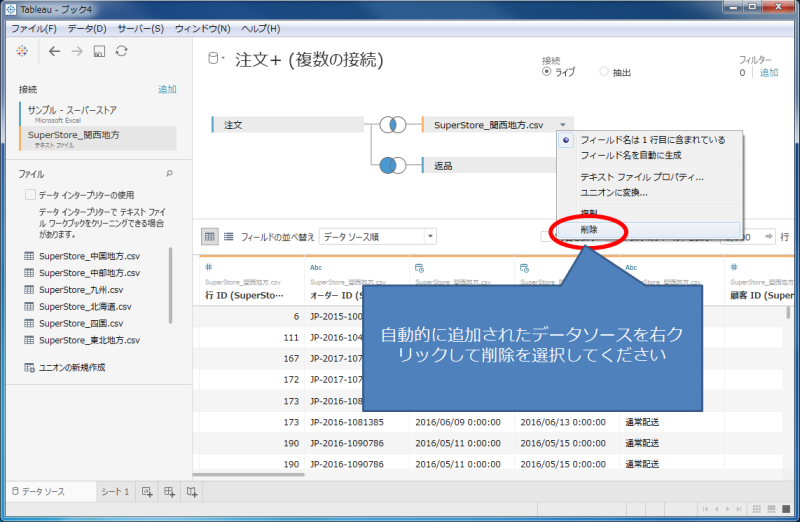This screenshot has height=522, width=800.
Task: Click the arrow icon next to row count
Action: click(x=768, y=236)
